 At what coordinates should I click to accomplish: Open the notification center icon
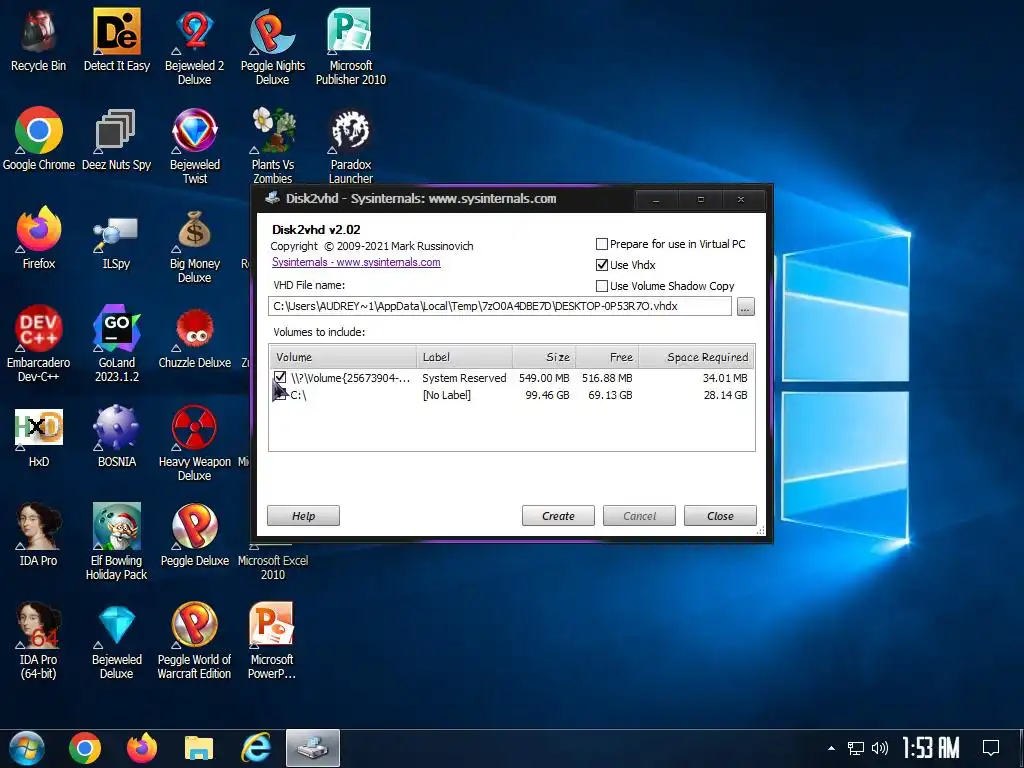991,748
